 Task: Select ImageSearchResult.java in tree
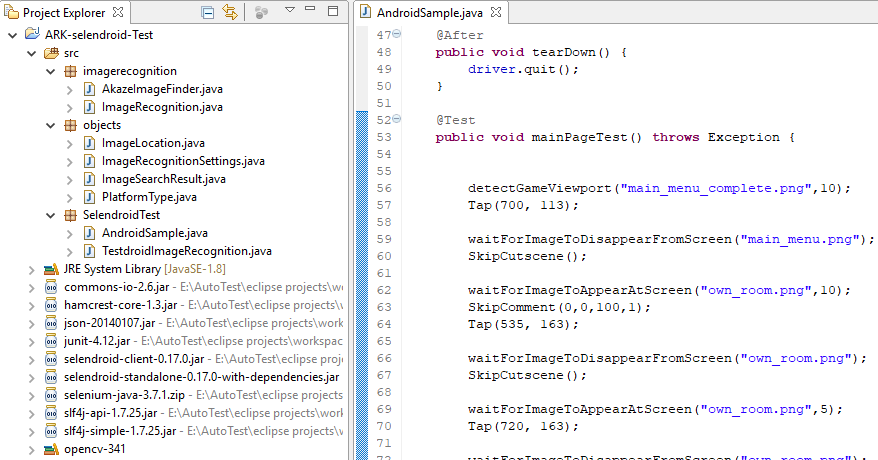pyautogui.click(x=164, y=179)
